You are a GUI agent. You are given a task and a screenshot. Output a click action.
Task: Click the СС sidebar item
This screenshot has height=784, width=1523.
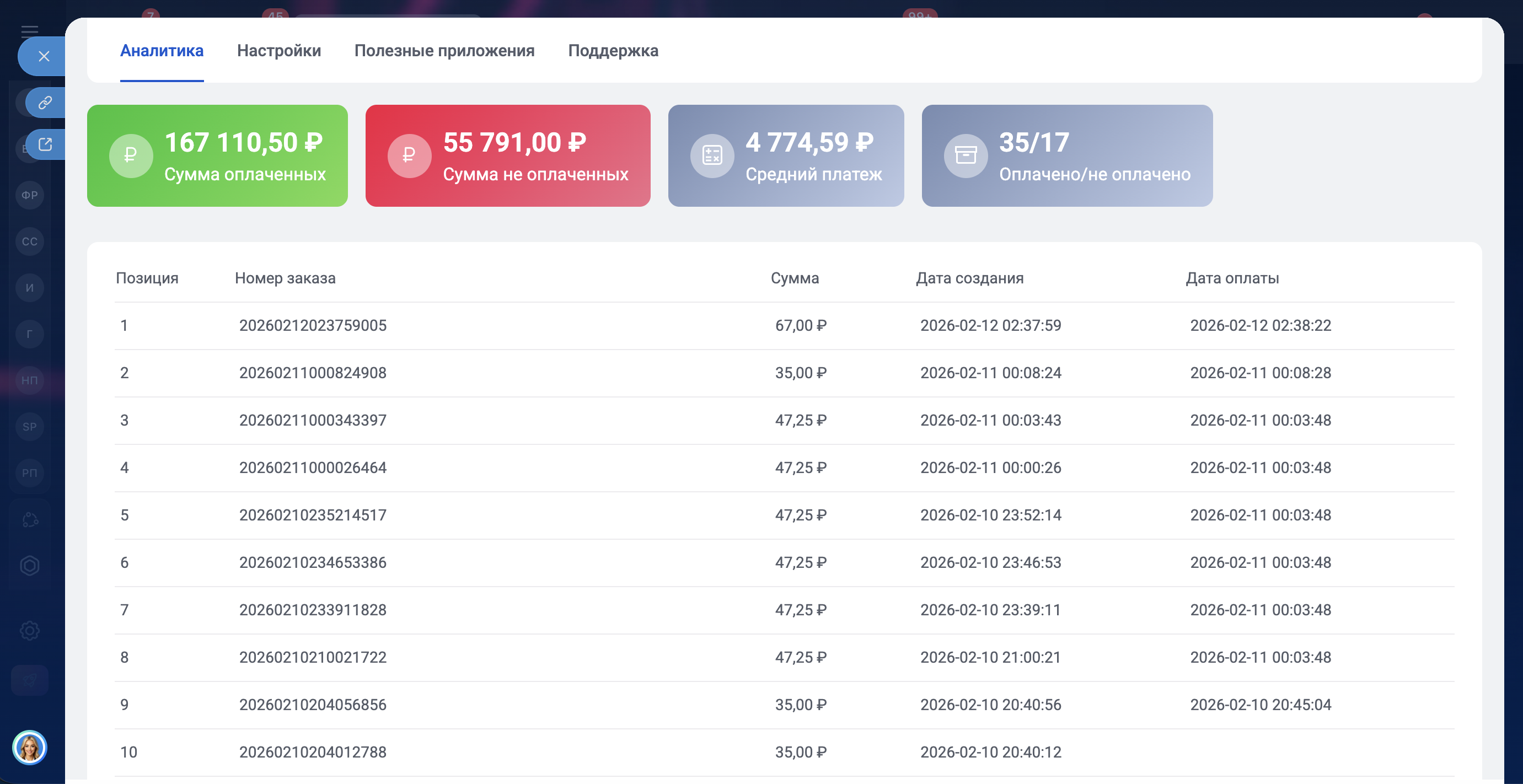(30, 242)
